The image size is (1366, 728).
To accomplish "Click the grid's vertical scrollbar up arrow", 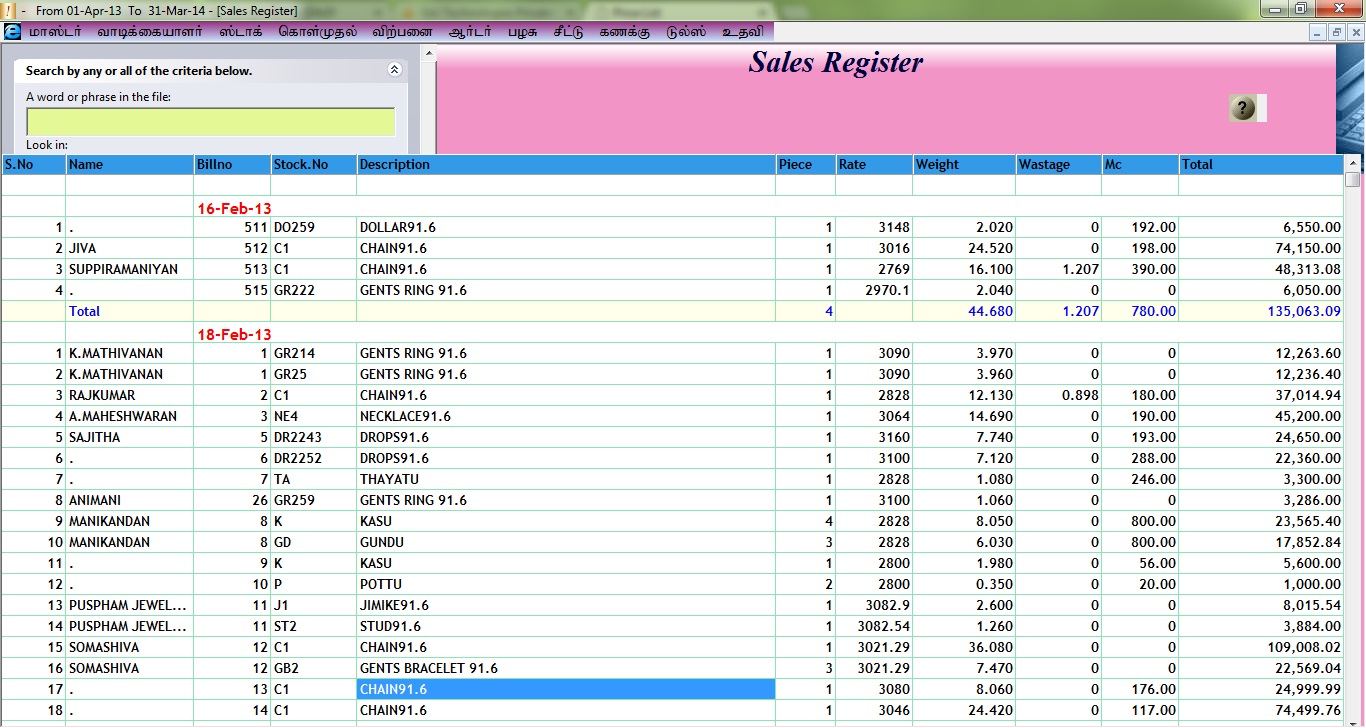I will pos(1353,164).
